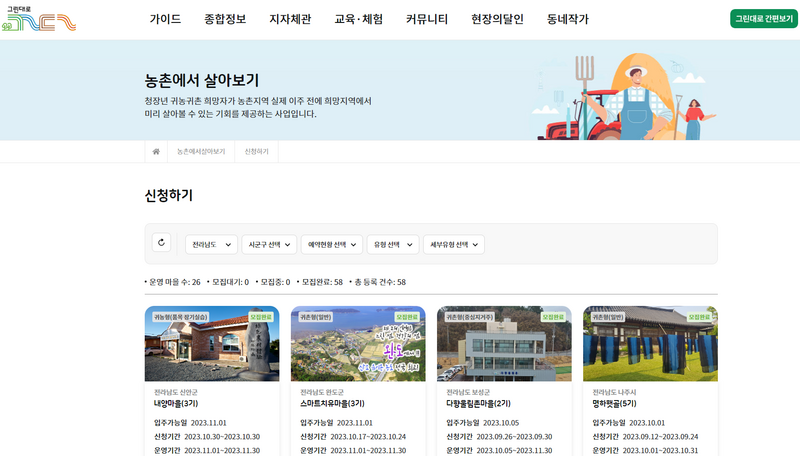
Task: Expand the 시군구 선택 dropdown
Action: (x=269, y=245)
